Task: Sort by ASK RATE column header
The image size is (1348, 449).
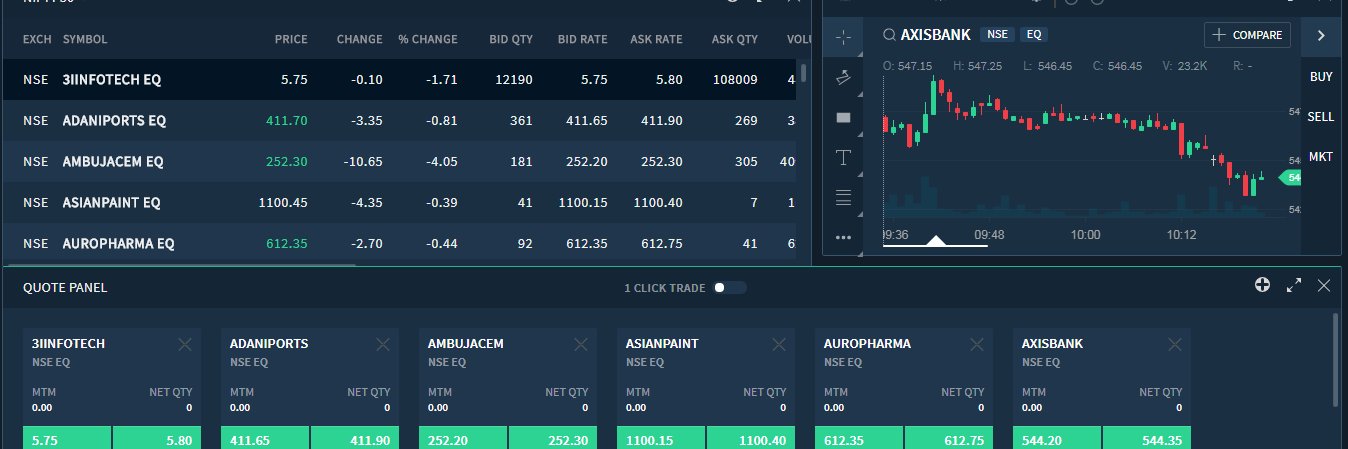Action: coord(656,40)
